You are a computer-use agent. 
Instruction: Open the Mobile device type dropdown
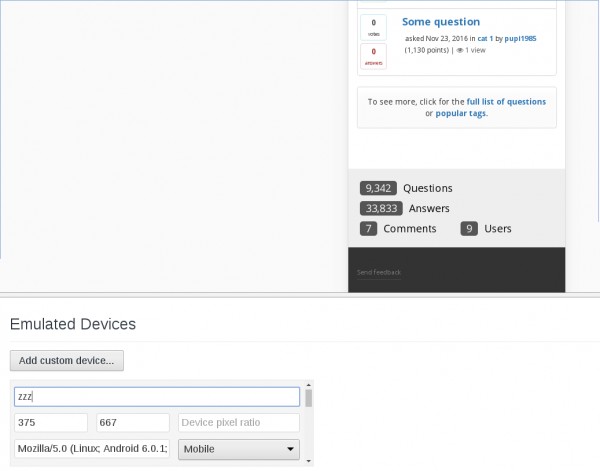click(239, 449)
